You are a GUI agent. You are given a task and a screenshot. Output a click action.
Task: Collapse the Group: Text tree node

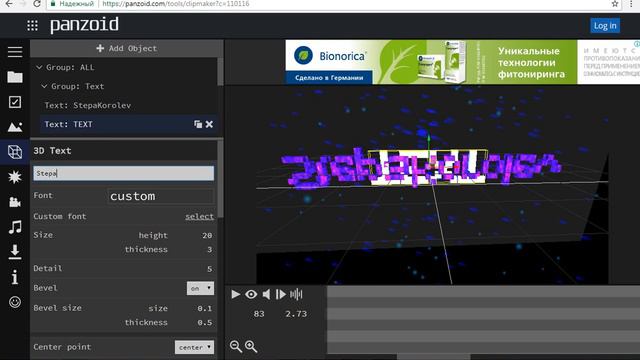(x=44, y=86)
